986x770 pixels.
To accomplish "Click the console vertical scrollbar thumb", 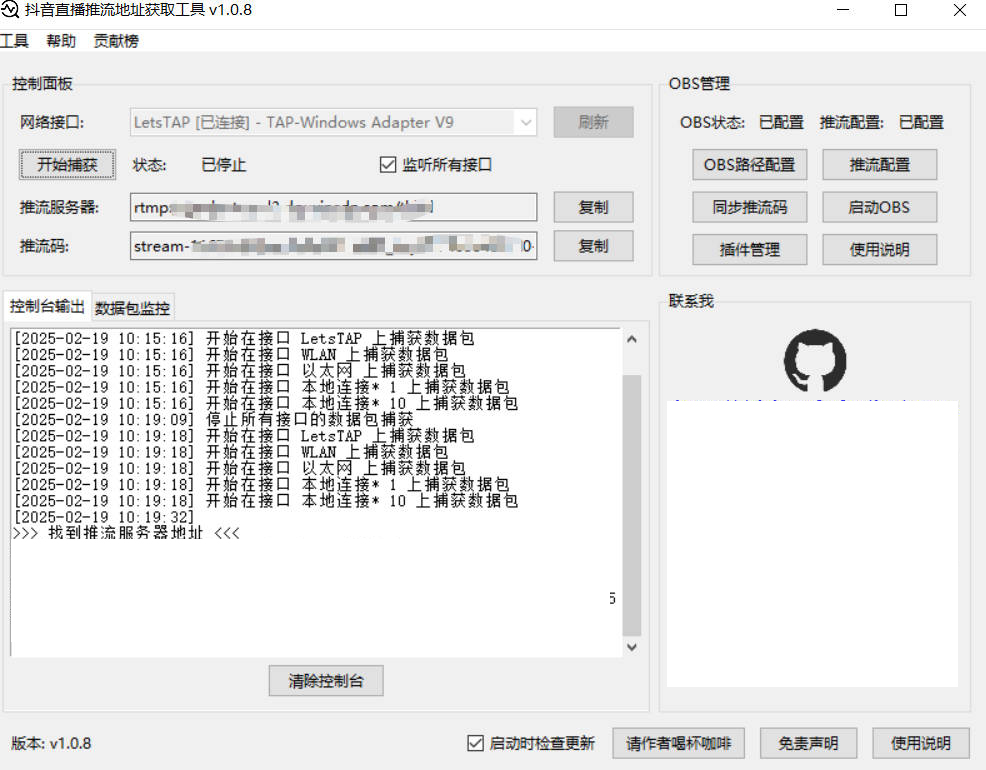I will tap(632, 505).
